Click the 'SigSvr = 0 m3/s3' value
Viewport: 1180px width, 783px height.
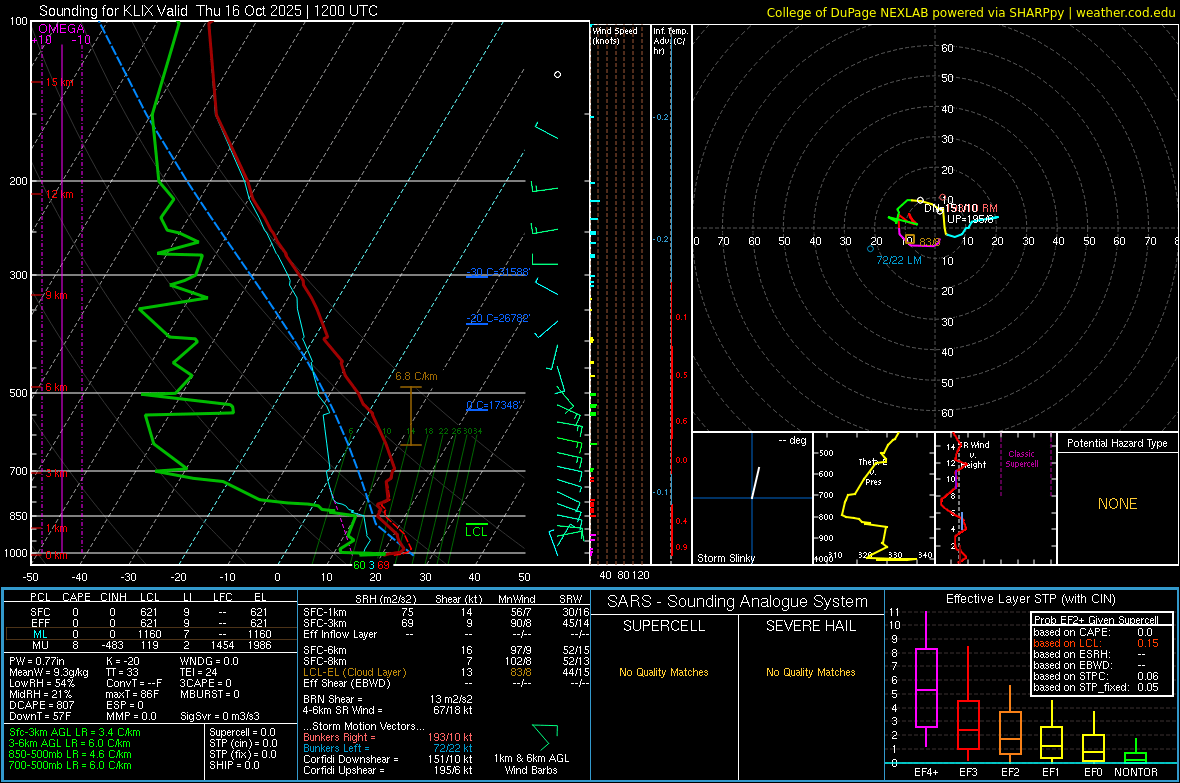220,716
